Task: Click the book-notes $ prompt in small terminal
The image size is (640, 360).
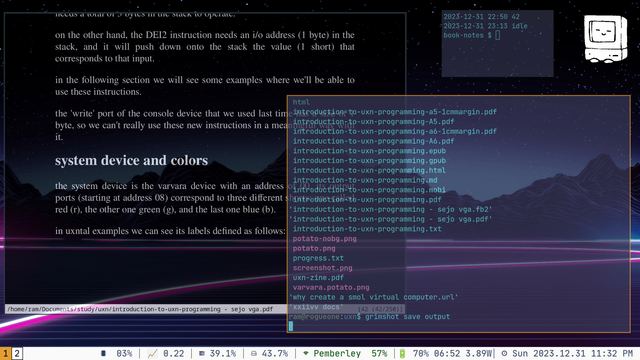Action: (468, 36)
